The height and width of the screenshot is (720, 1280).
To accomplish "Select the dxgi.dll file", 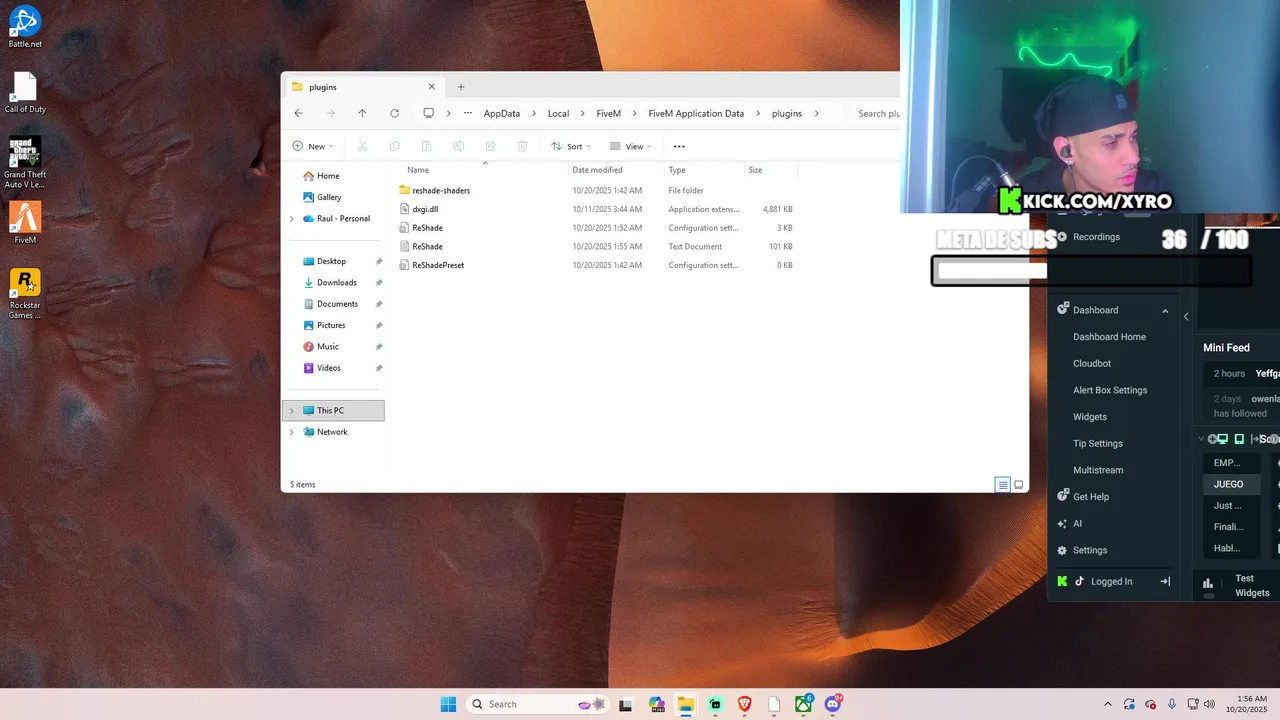I will [x=425, y=209].
